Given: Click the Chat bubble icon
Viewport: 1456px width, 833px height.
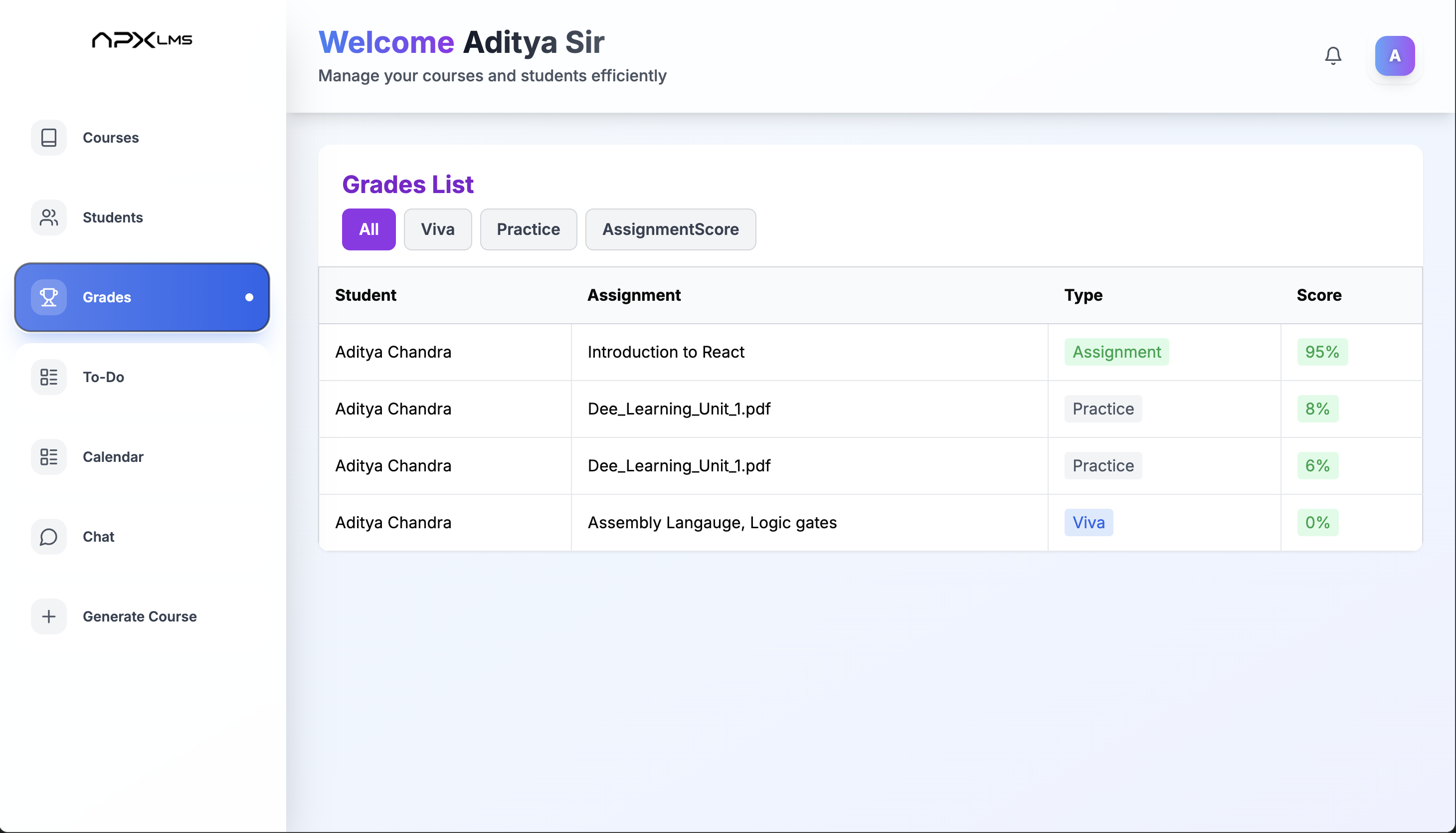Looking at the screenshot, I should (x=48, y=537).
